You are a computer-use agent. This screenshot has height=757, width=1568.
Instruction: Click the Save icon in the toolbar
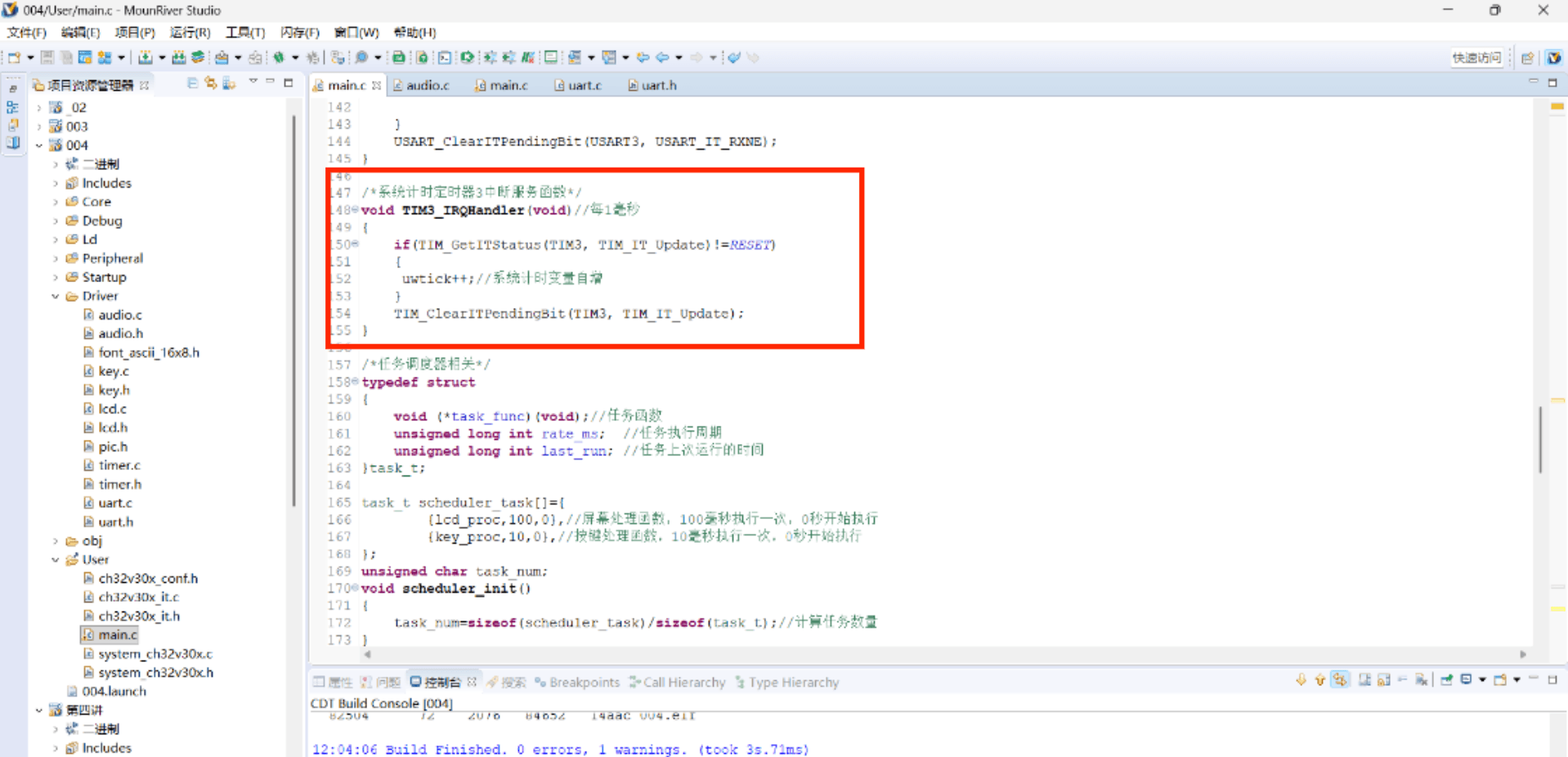point(47,57)
